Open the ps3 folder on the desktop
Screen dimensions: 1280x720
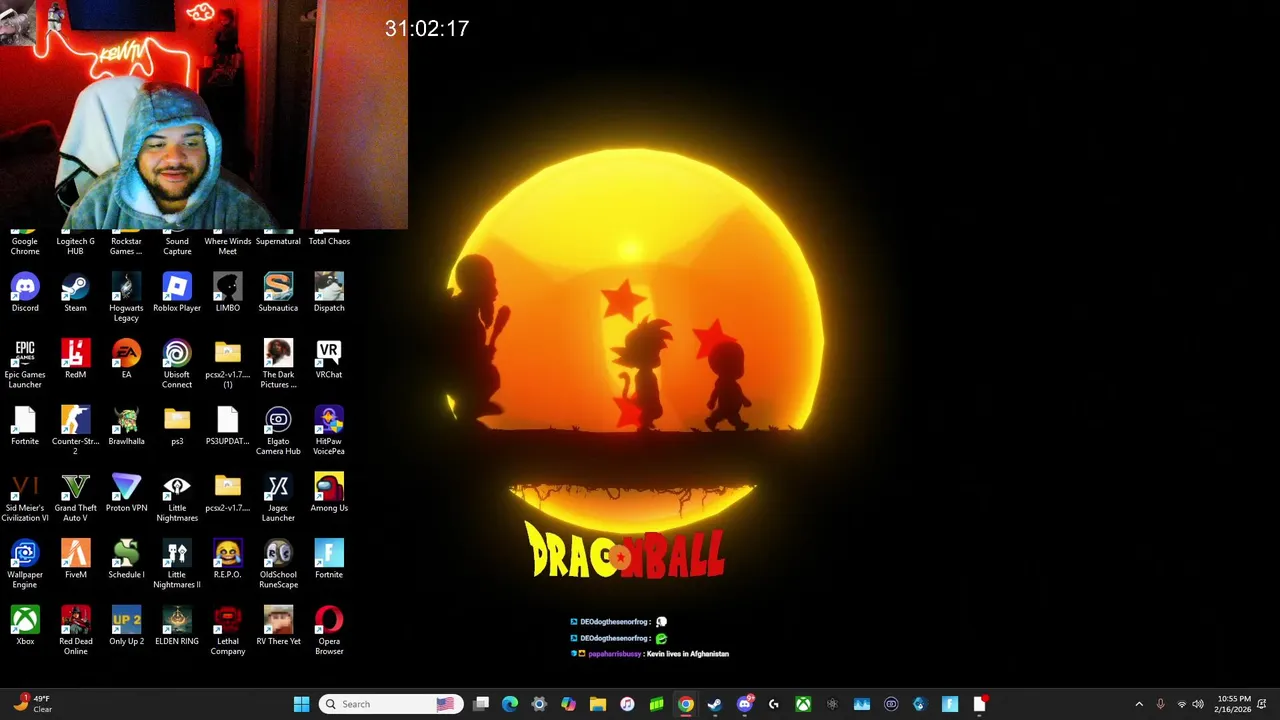177,427
